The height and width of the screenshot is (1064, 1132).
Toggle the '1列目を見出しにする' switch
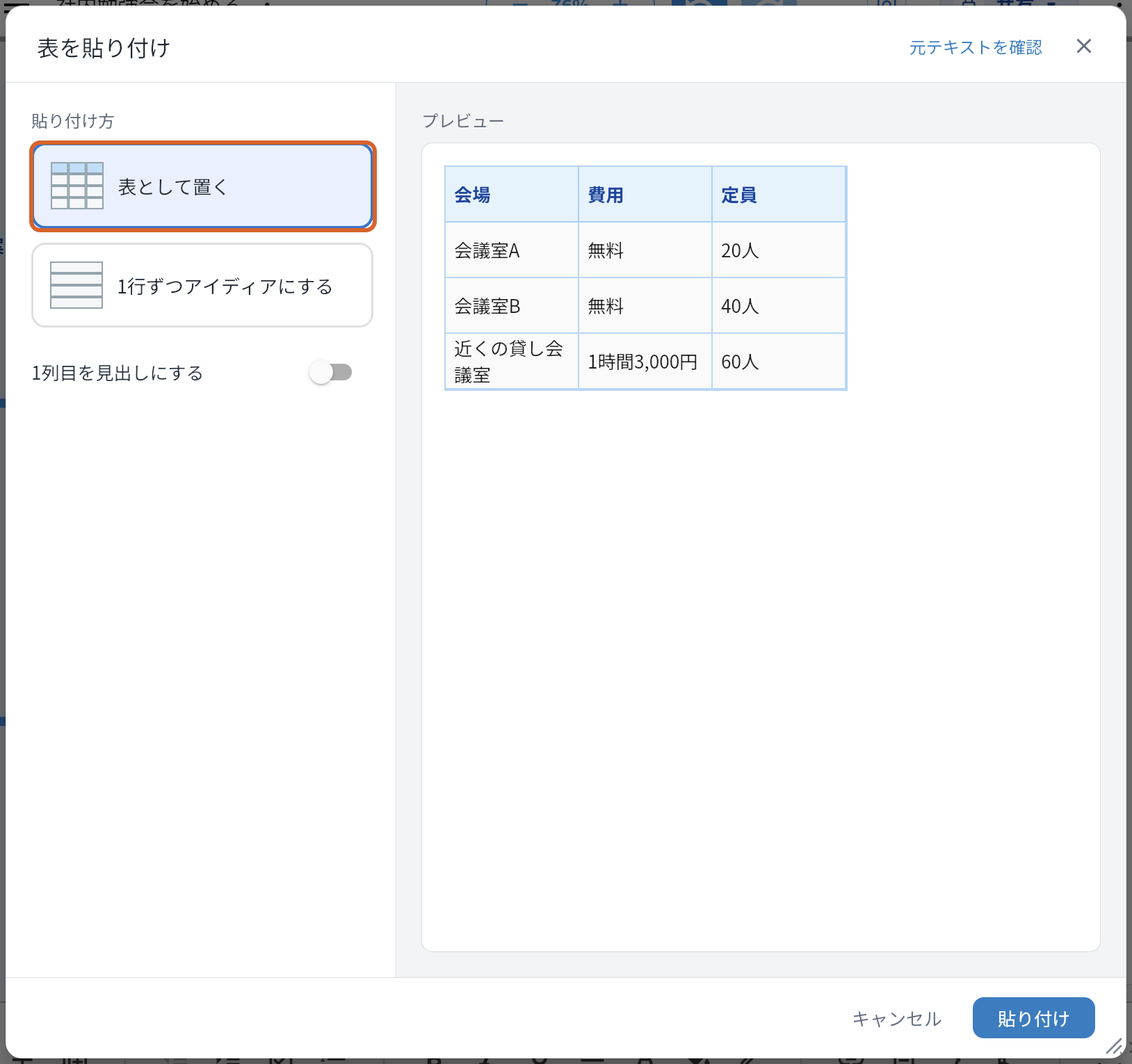coord(331,373)
